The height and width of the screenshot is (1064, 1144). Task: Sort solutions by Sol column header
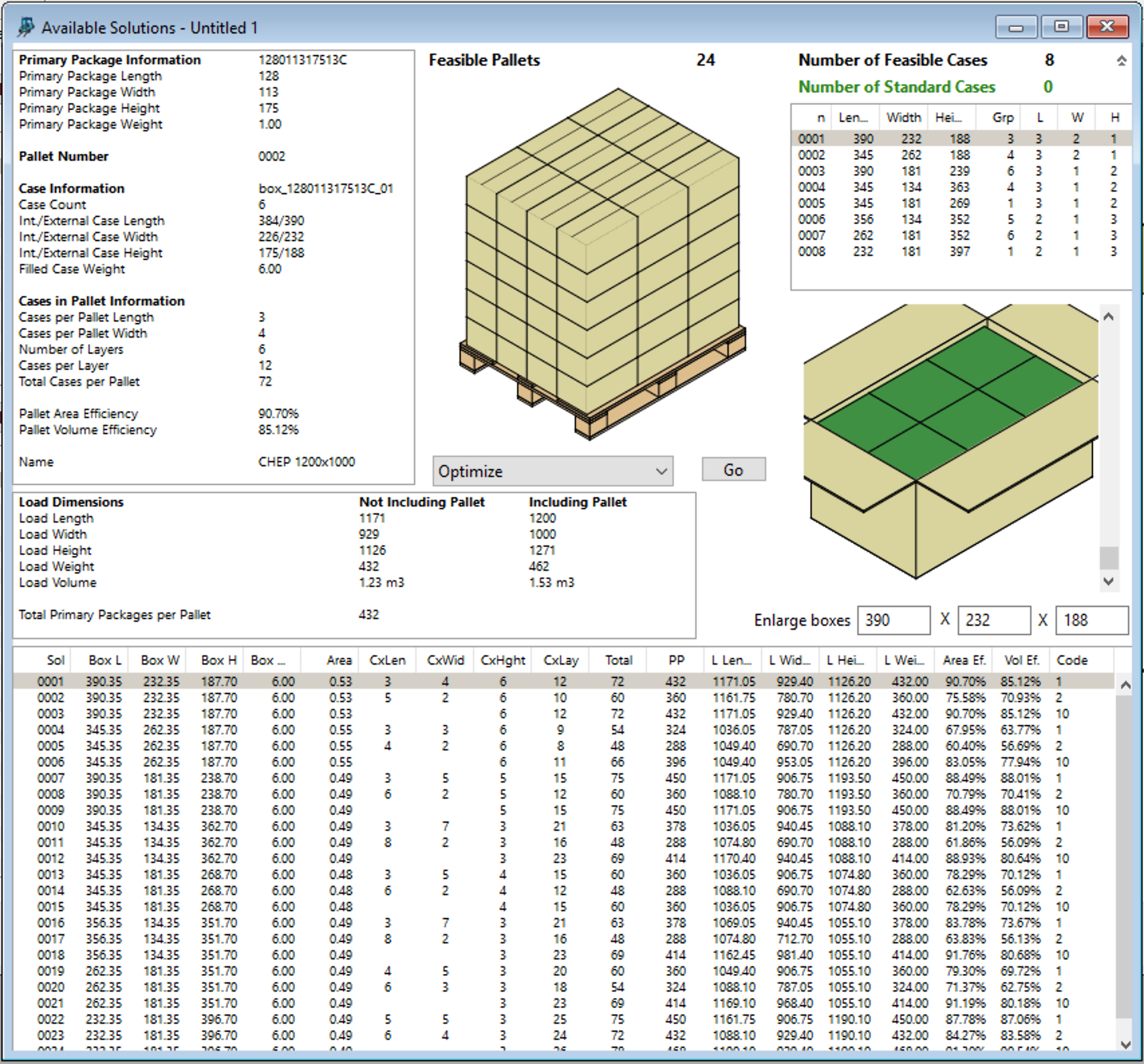pyautogui.click(x=43, y=660)
